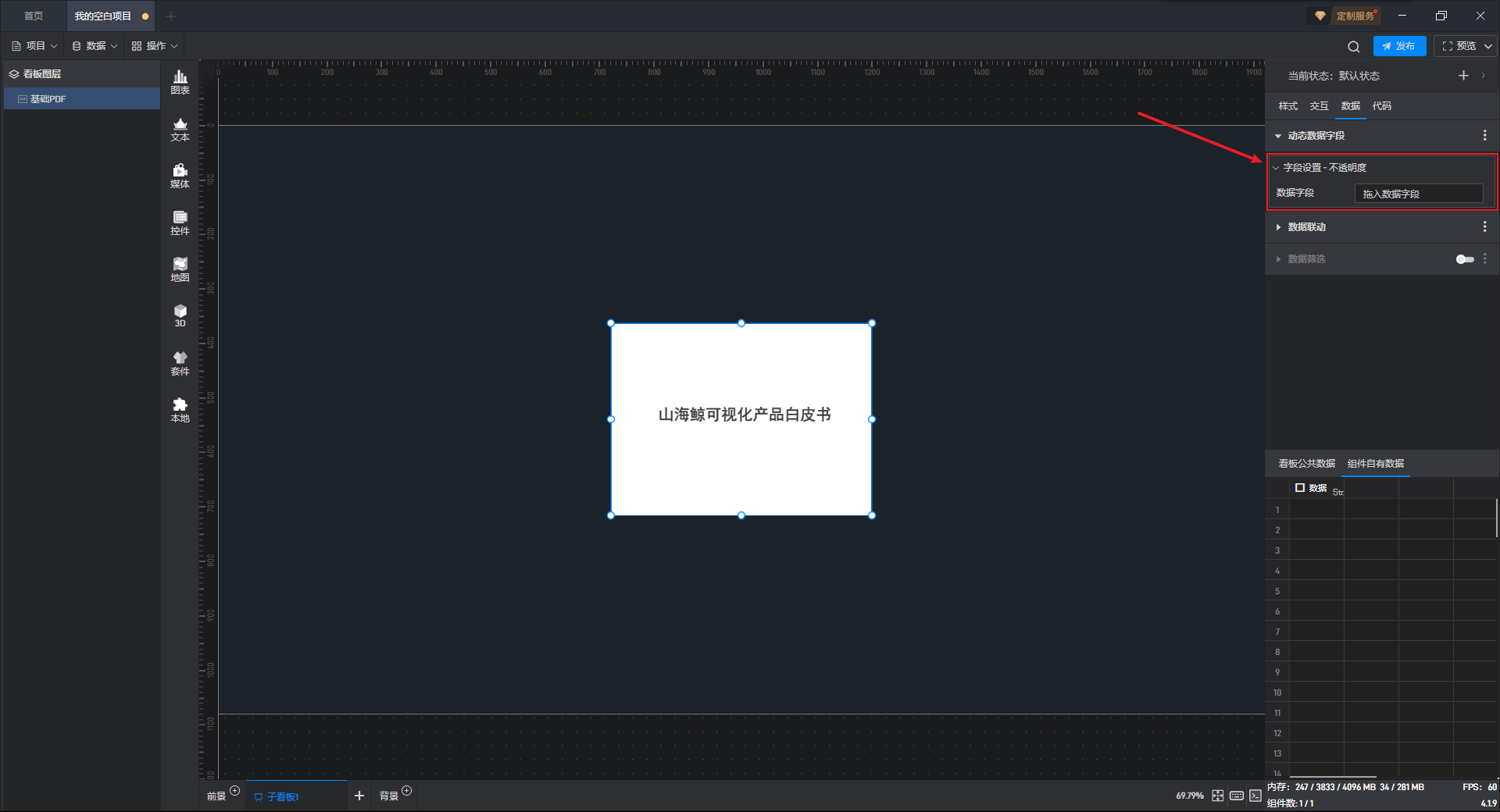The width and height of the screenshot is (1500, 812).
Task: Click the zoom percentage 69.79%
Action: (x=1190, y=796)
